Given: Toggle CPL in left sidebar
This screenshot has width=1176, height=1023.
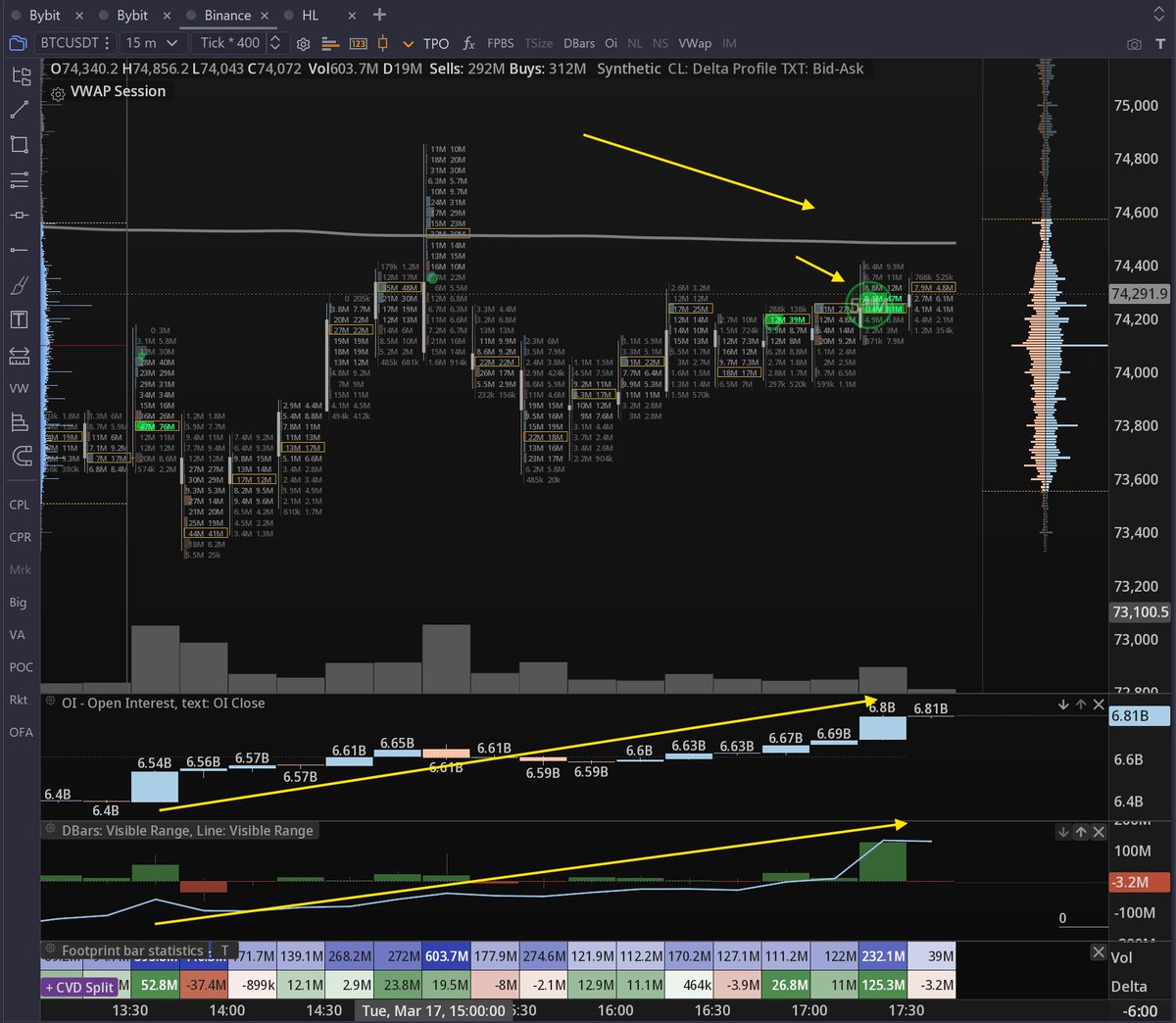Looking at the screenshot, I should tap(20, 505).
